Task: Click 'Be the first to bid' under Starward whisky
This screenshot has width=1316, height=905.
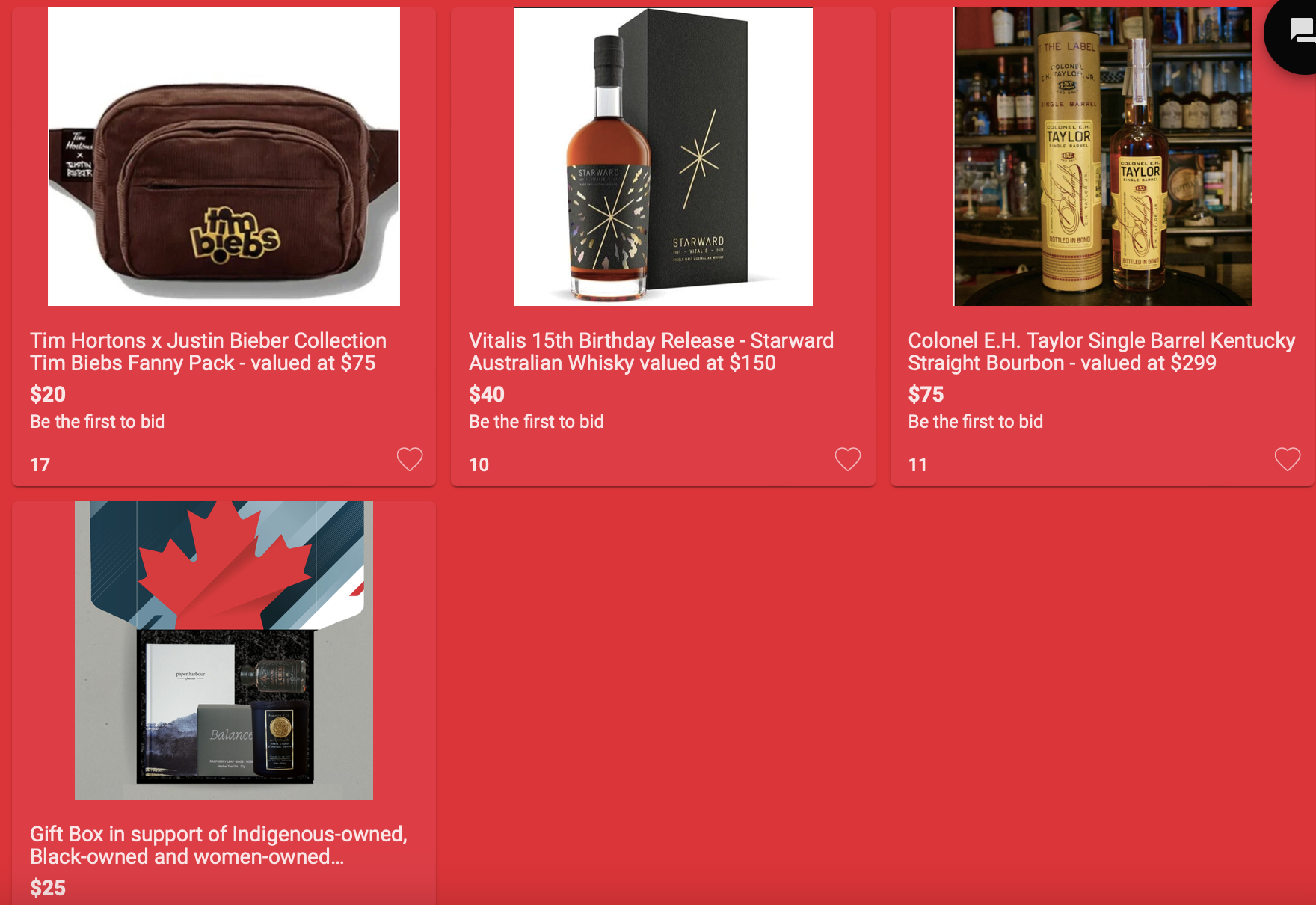Action: 536,422
